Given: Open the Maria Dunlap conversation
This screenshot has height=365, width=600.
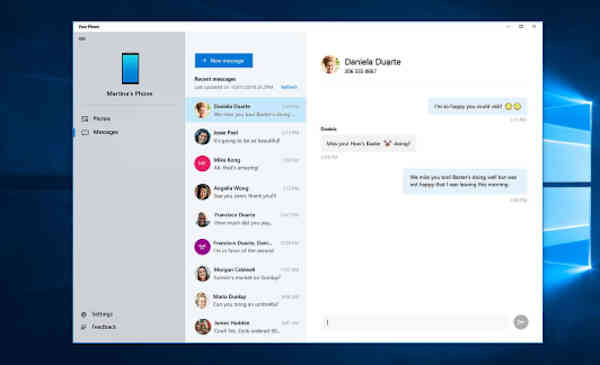Looking at the screenshot, I should [x=246, y=300].
